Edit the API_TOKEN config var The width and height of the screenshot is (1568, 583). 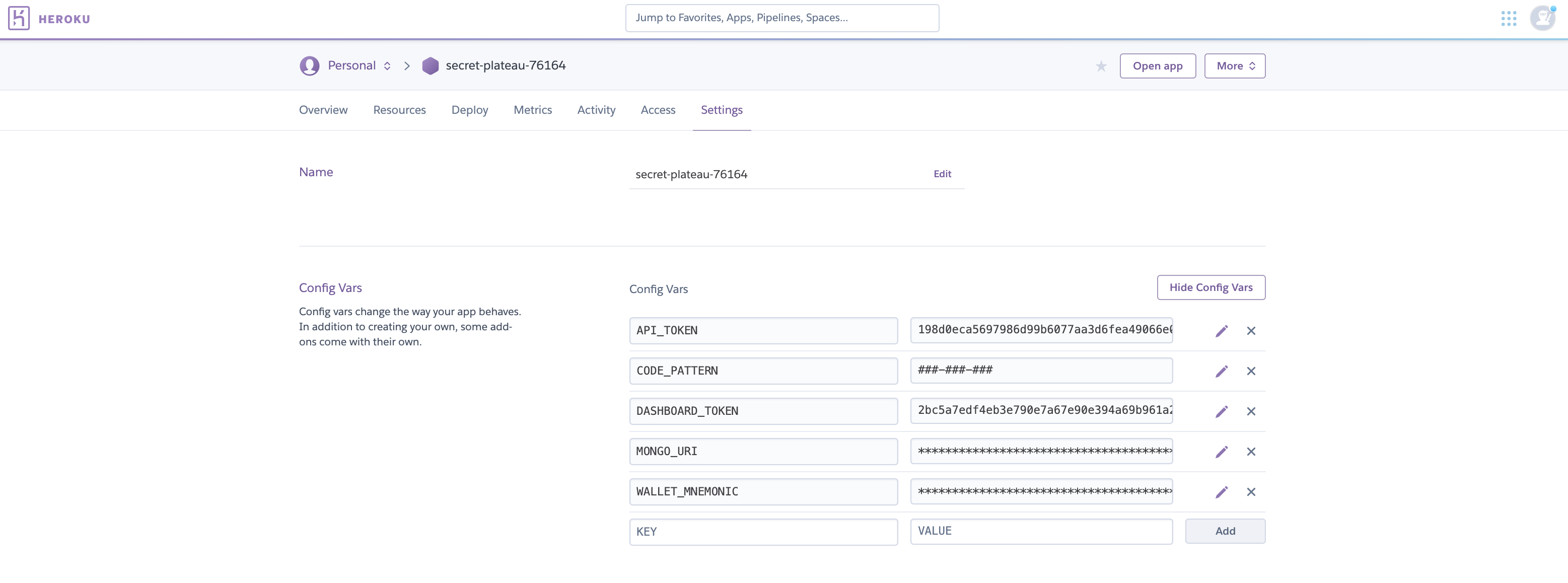[1221, 331]
